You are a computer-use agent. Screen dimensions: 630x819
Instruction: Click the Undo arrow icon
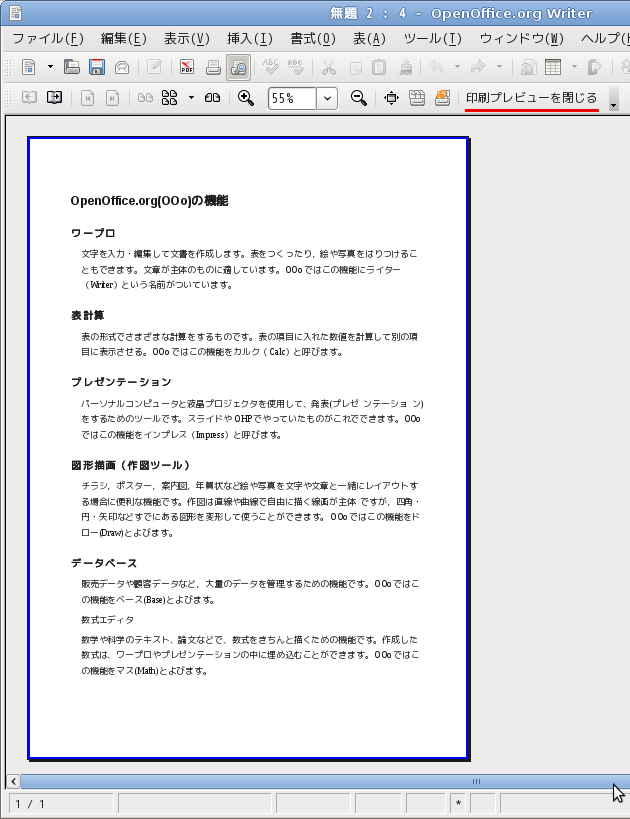(x=436, y=67)
